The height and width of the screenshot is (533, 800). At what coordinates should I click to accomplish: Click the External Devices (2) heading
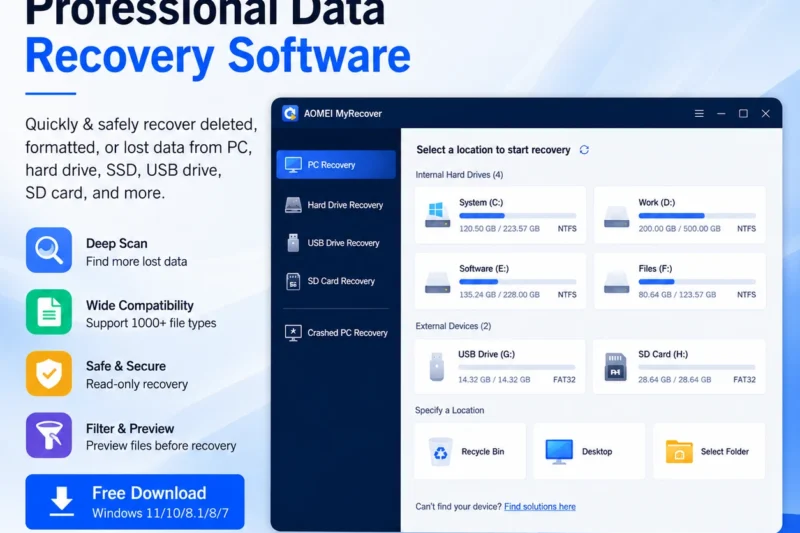(453, 326)
